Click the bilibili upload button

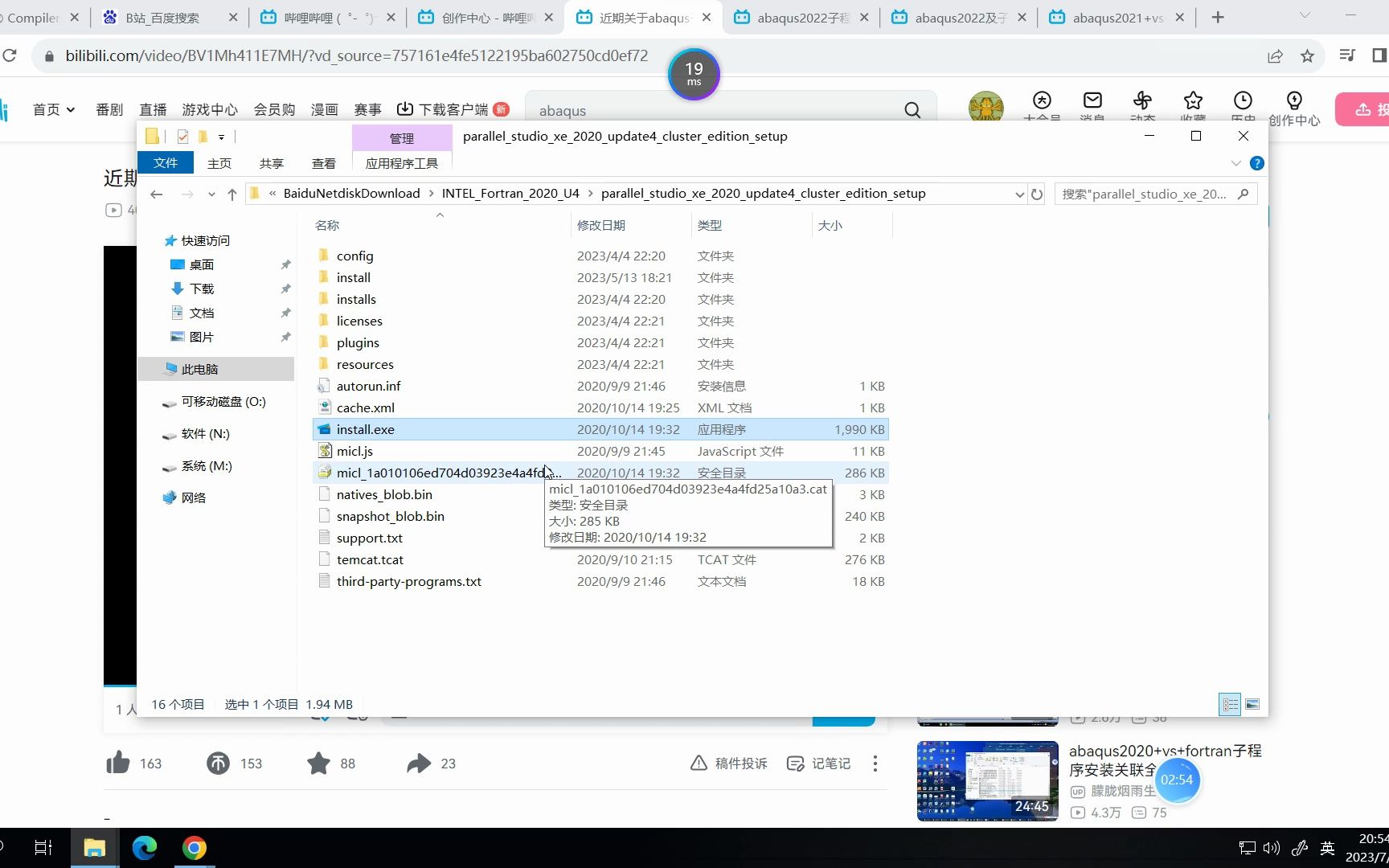click(x=1363, y=109)
